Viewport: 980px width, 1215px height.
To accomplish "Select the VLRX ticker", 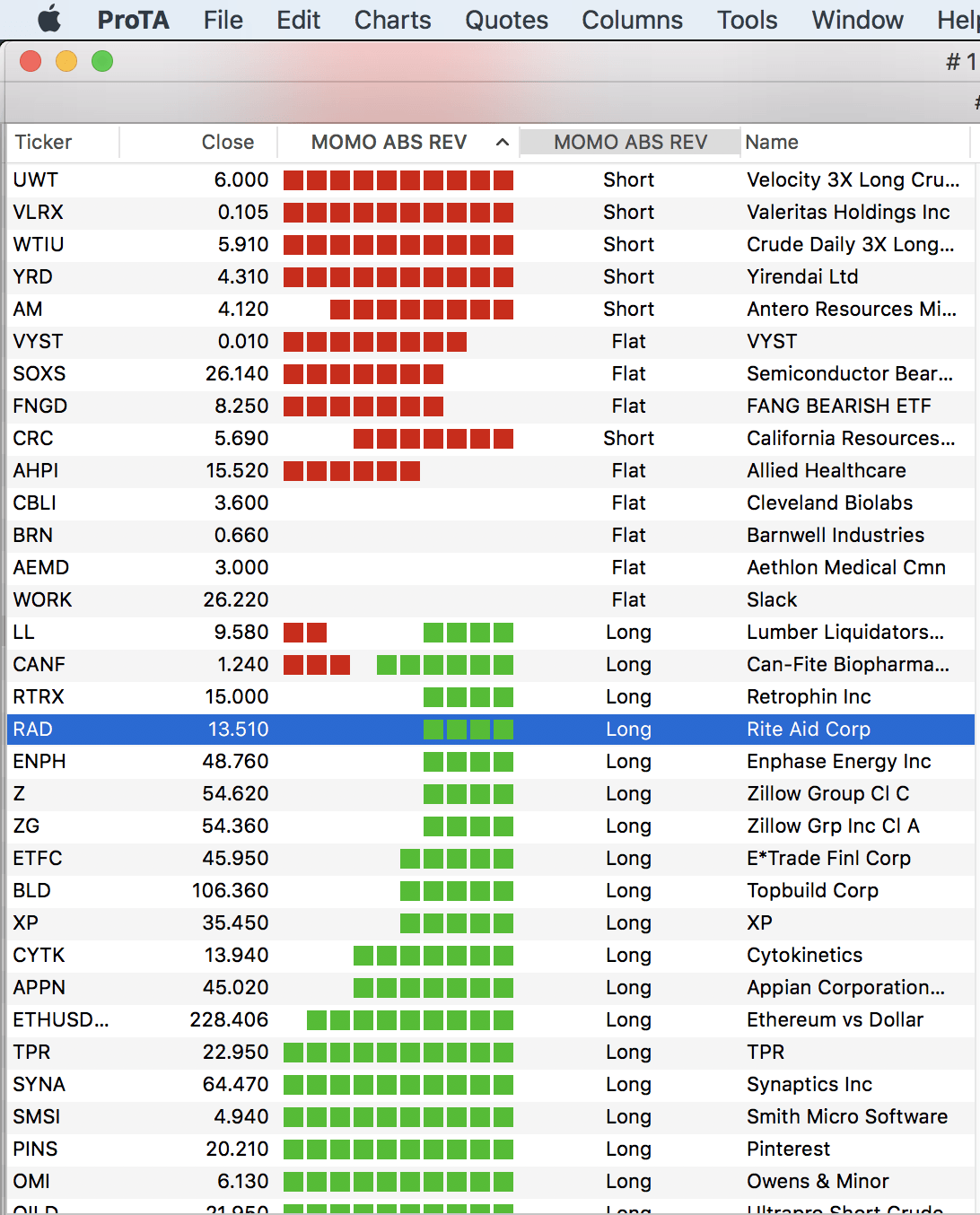I will [38, 212].
